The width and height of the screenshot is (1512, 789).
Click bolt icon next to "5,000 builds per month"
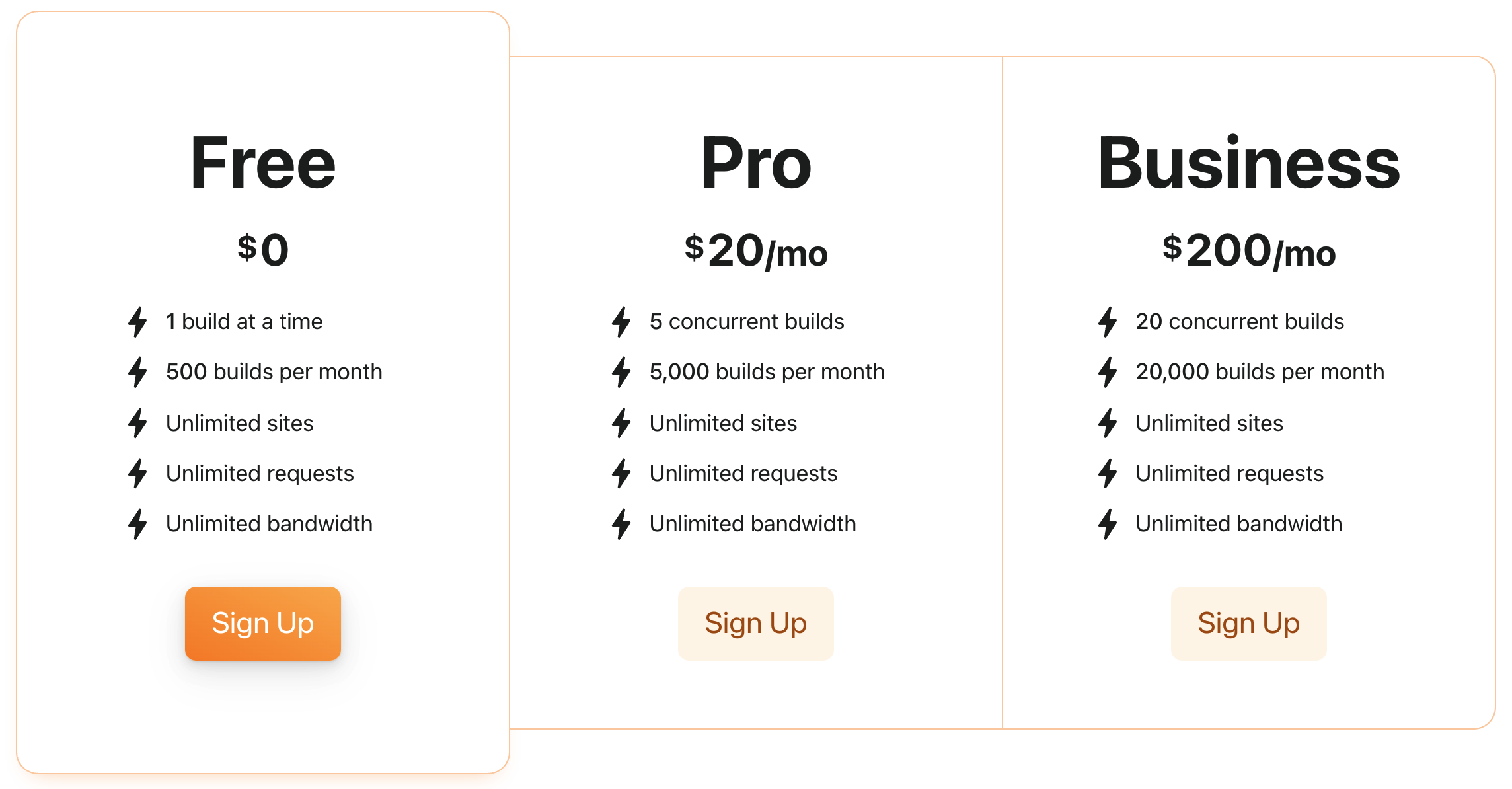click(621, 372)
